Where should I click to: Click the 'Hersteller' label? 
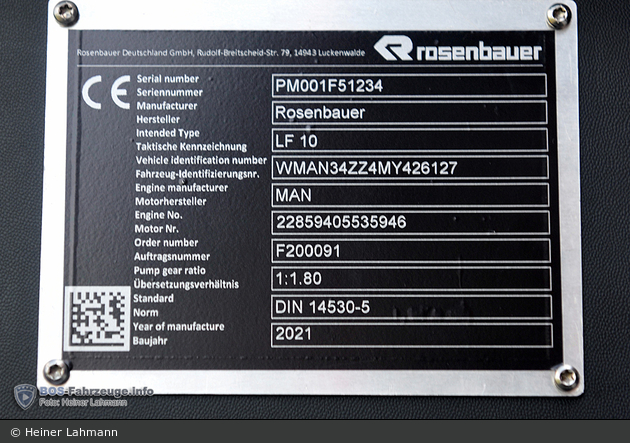[158, 120]
